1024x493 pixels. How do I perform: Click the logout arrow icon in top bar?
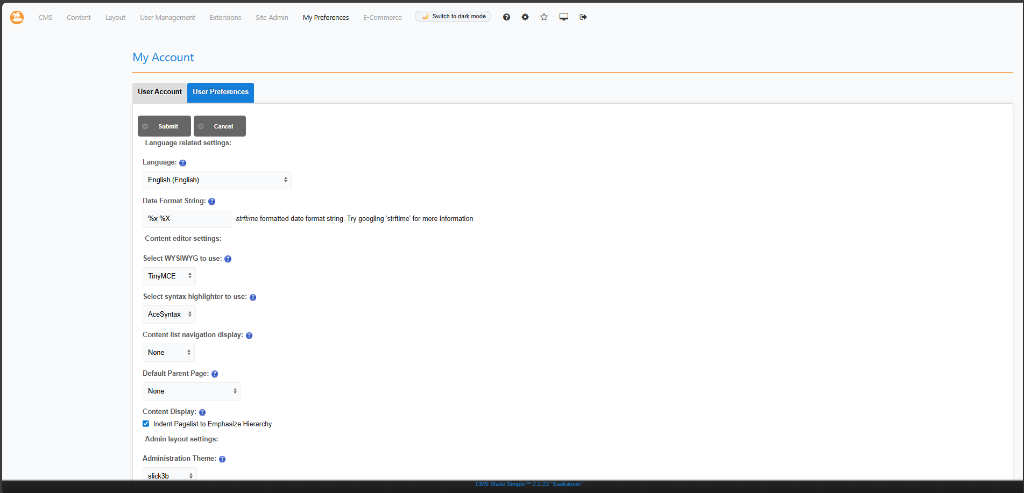tap(583, 17)
